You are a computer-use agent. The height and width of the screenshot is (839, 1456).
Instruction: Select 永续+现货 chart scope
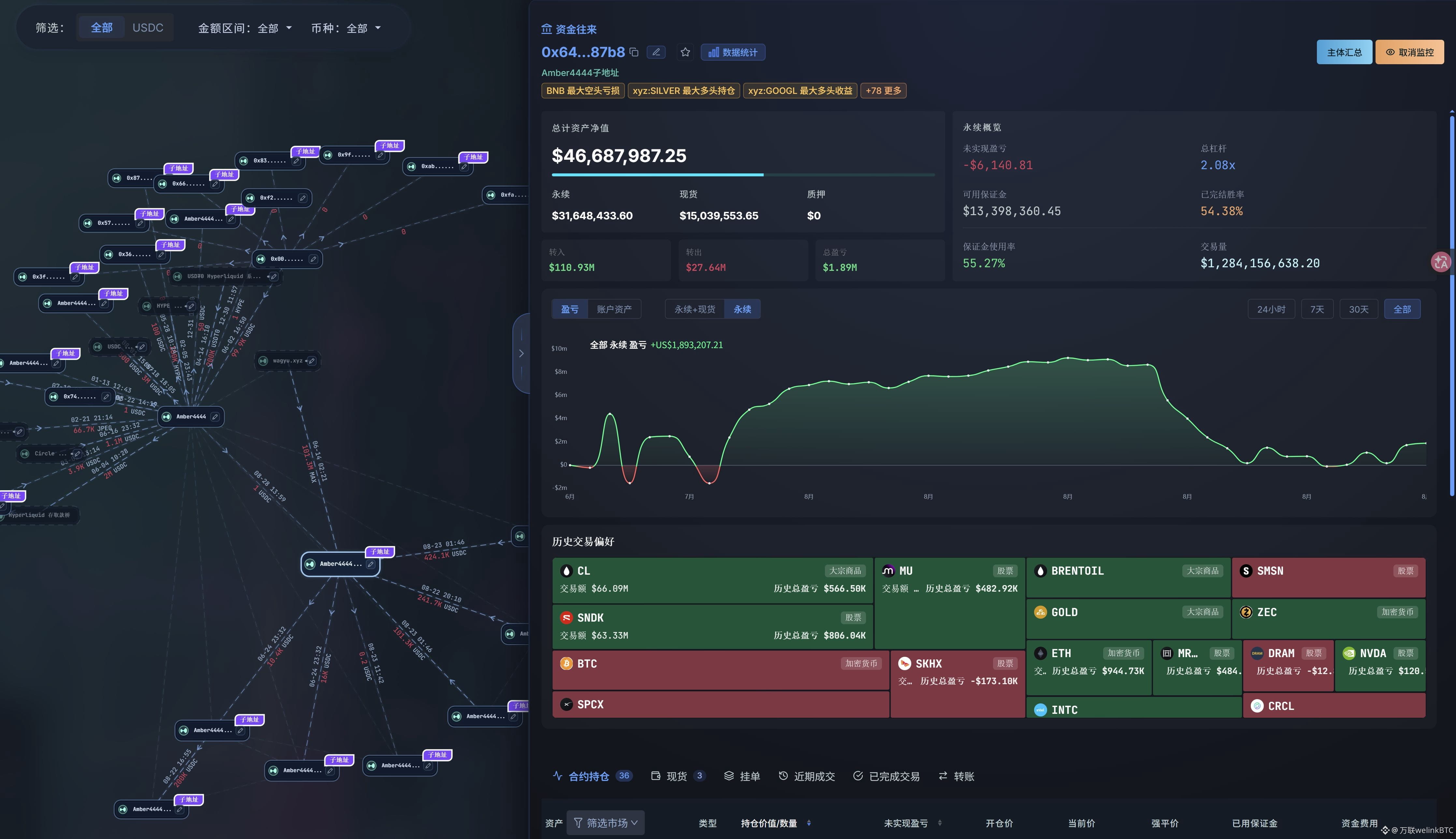coord(695,309)
